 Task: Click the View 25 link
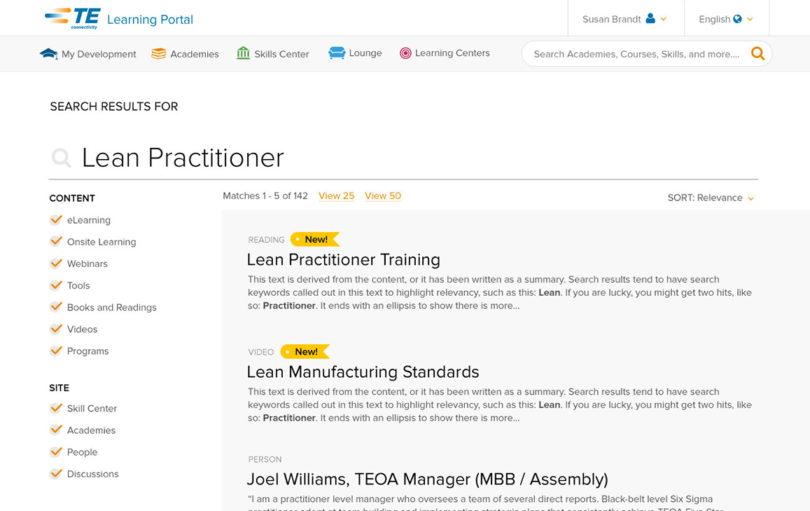(336, 196)
